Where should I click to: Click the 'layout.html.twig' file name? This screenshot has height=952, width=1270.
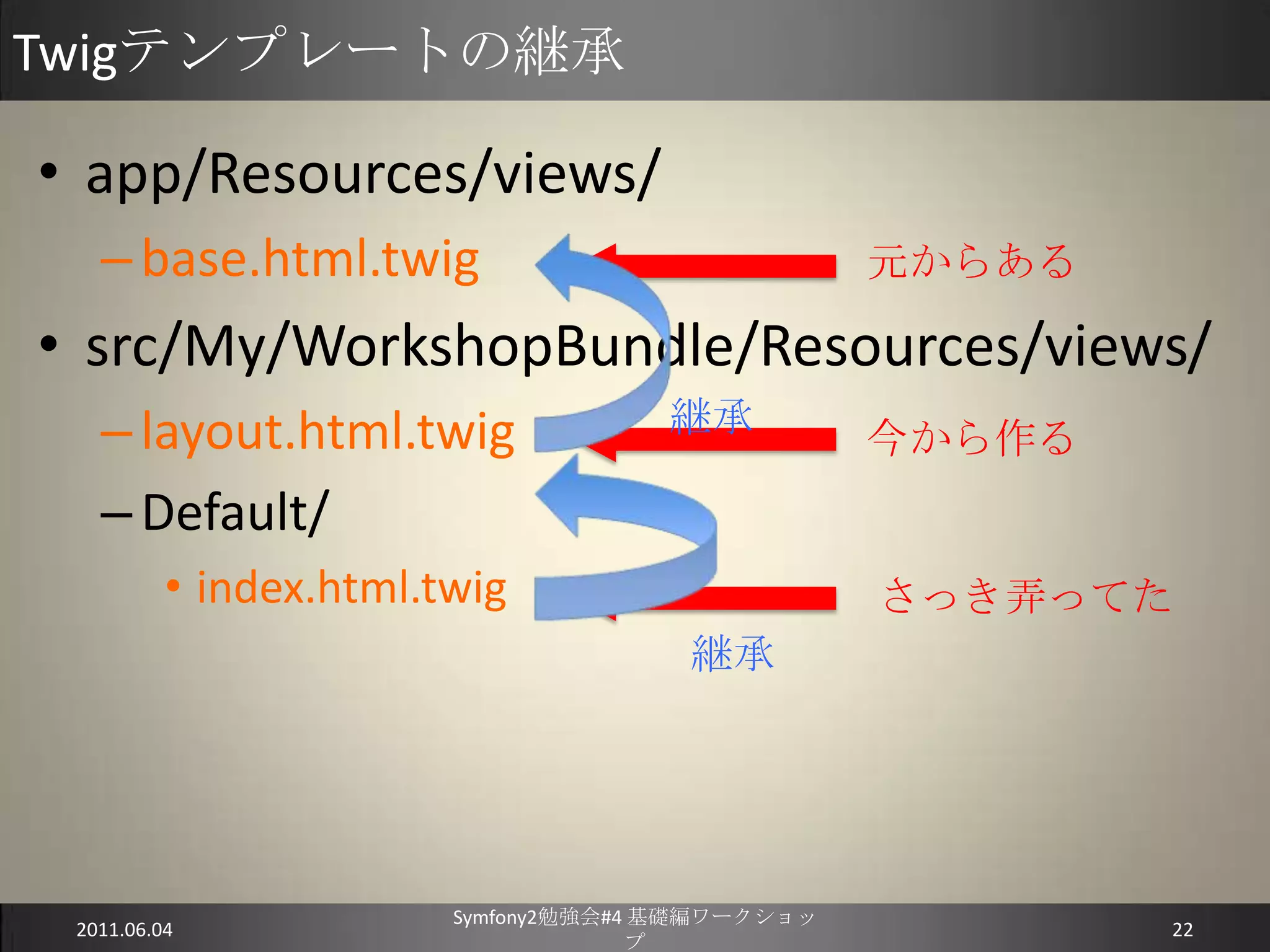(x=328, y=431)
